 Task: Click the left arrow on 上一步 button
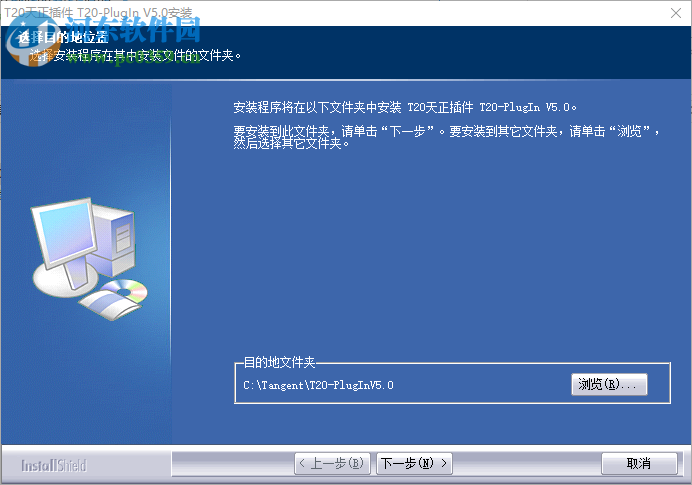coord(302,463)
